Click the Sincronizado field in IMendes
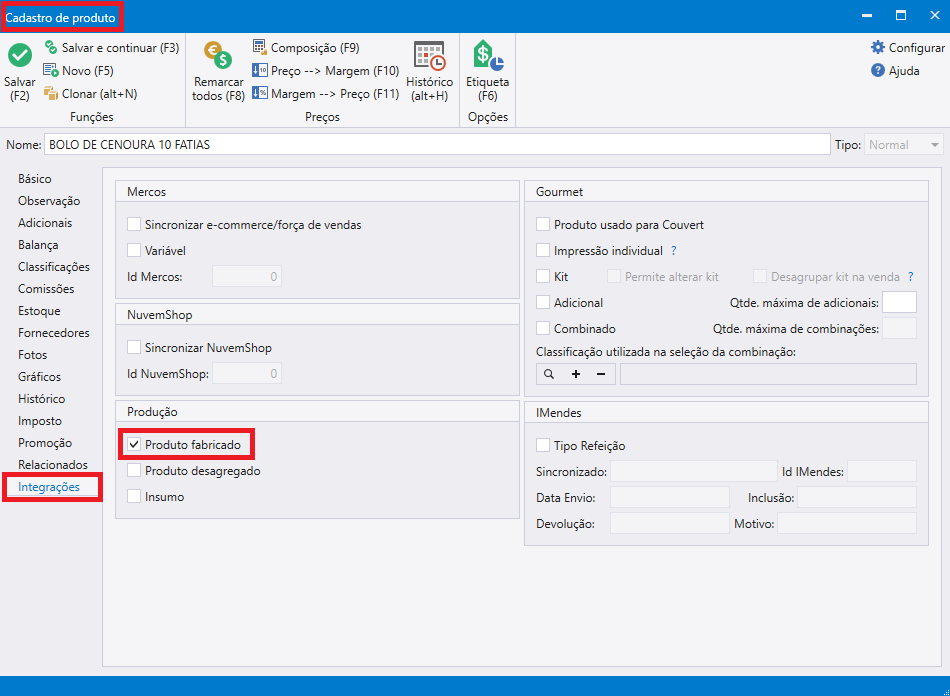This screenshot has height=696, width=950. pos(694,471)
